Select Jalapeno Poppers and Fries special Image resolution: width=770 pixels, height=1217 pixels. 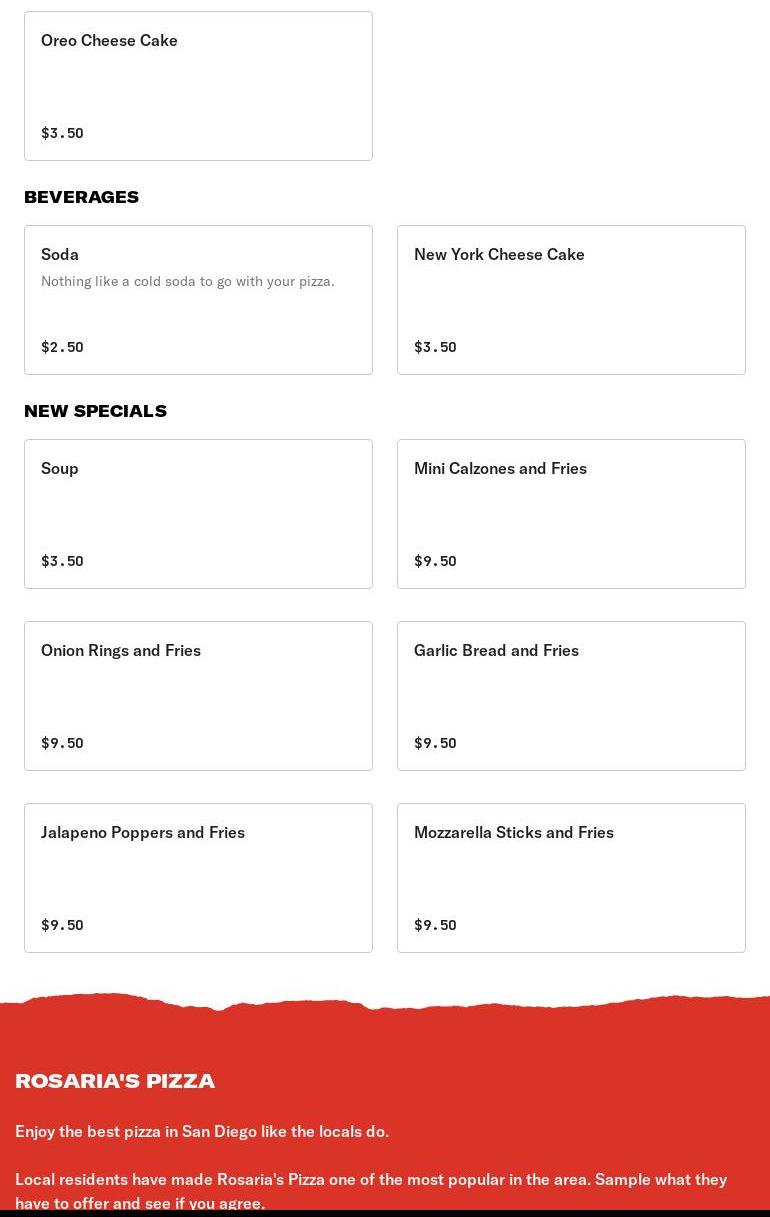[198, 878]
